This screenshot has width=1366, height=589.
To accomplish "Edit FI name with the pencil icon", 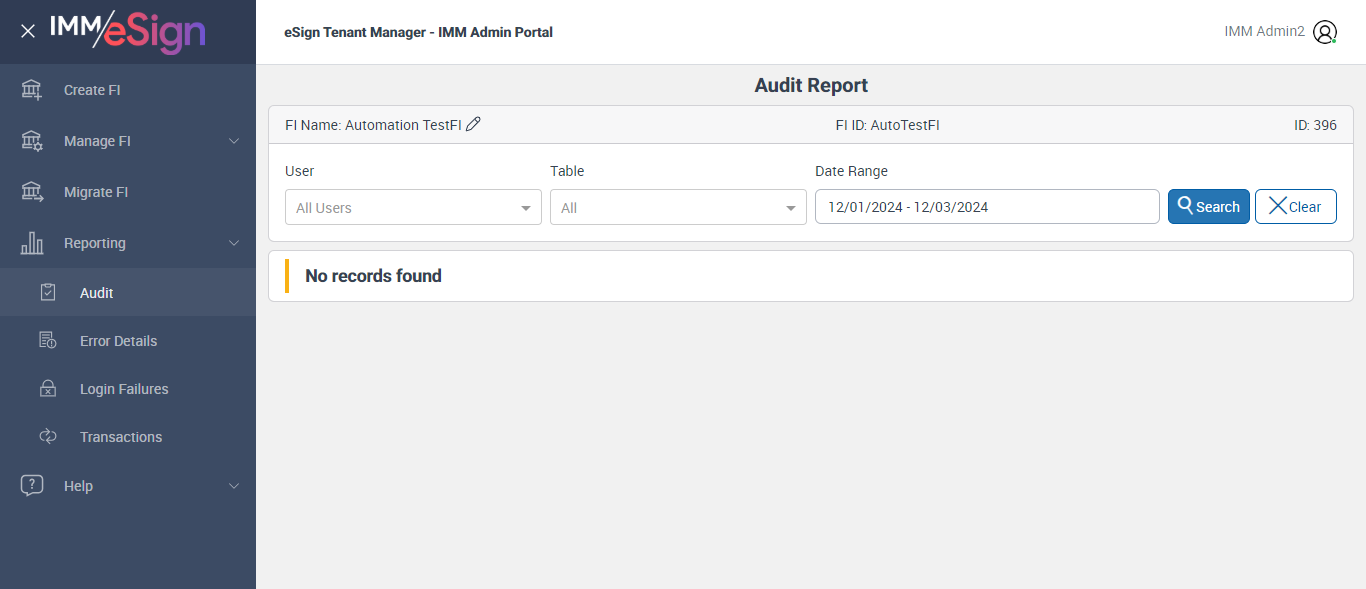I will 474,124.
